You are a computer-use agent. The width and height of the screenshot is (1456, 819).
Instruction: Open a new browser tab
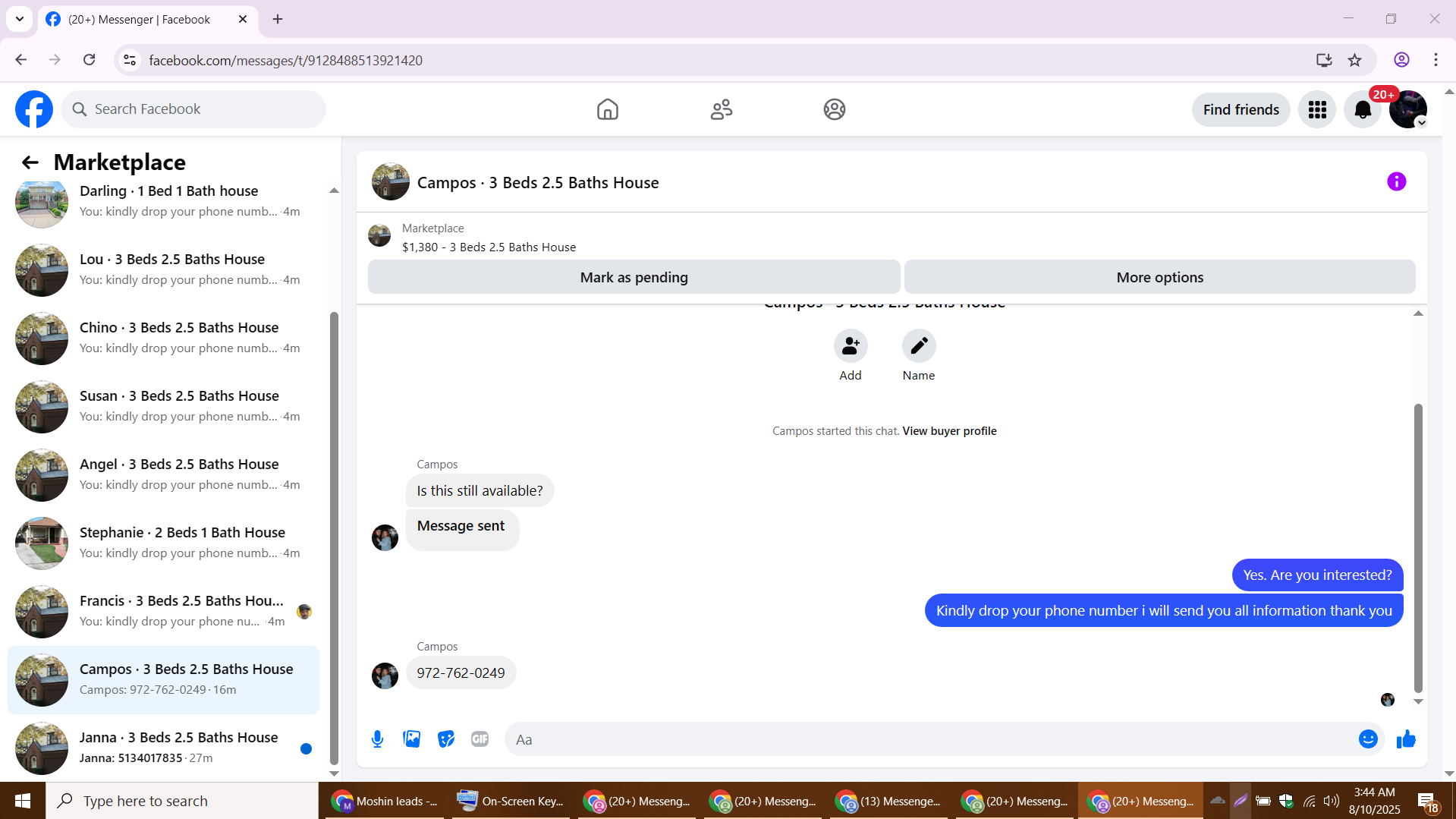tap(278, 19)
